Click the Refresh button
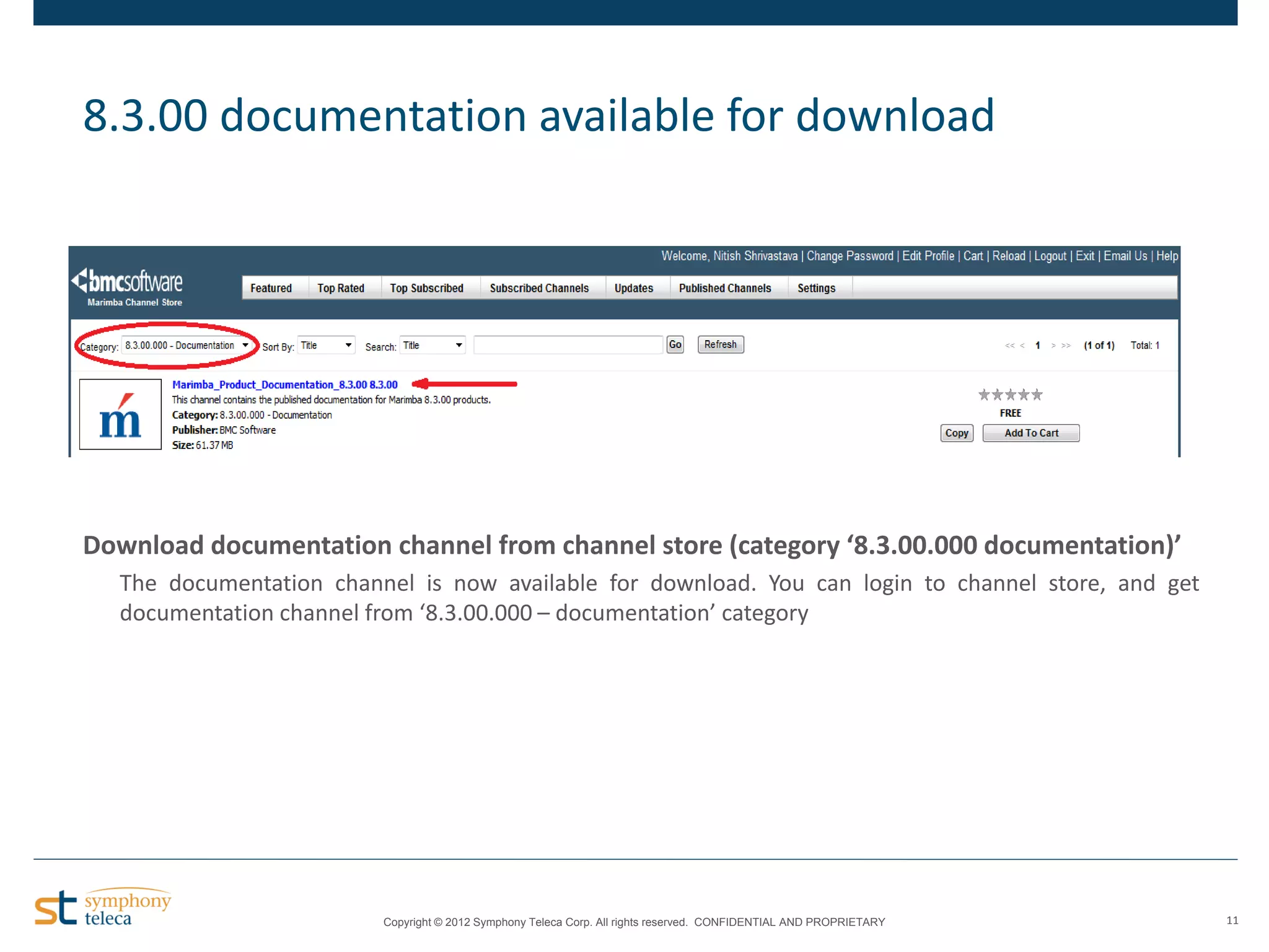The height and width of the screenshot is (952, 1269). click(721, 344)
